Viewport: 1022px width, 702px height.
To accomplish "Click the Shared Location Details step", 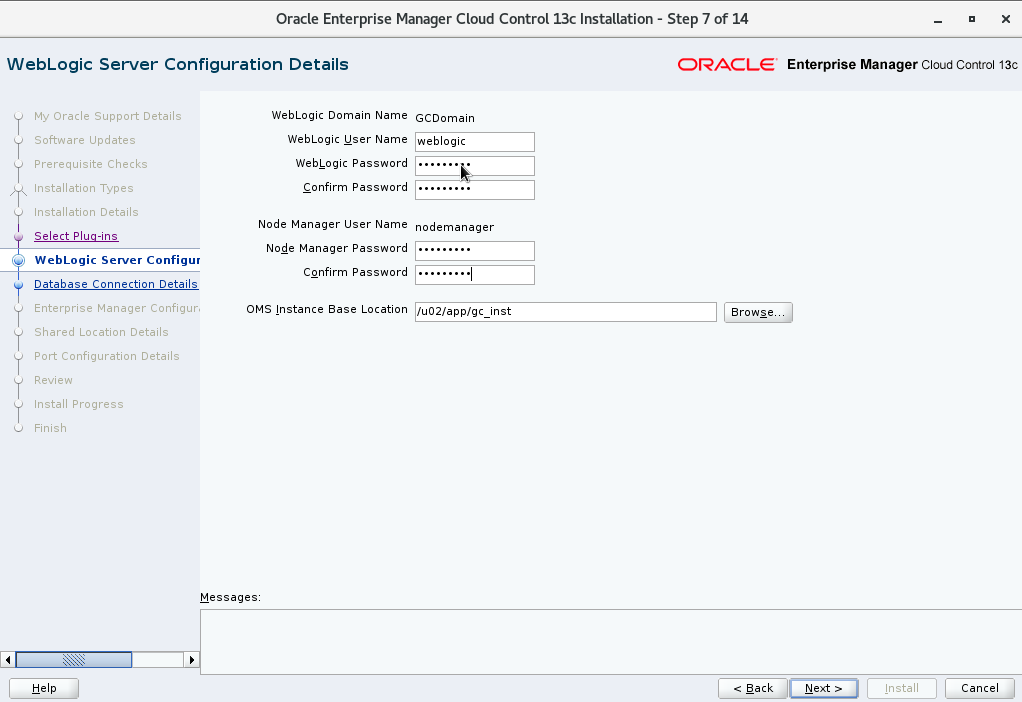I will tap(101, 332).
